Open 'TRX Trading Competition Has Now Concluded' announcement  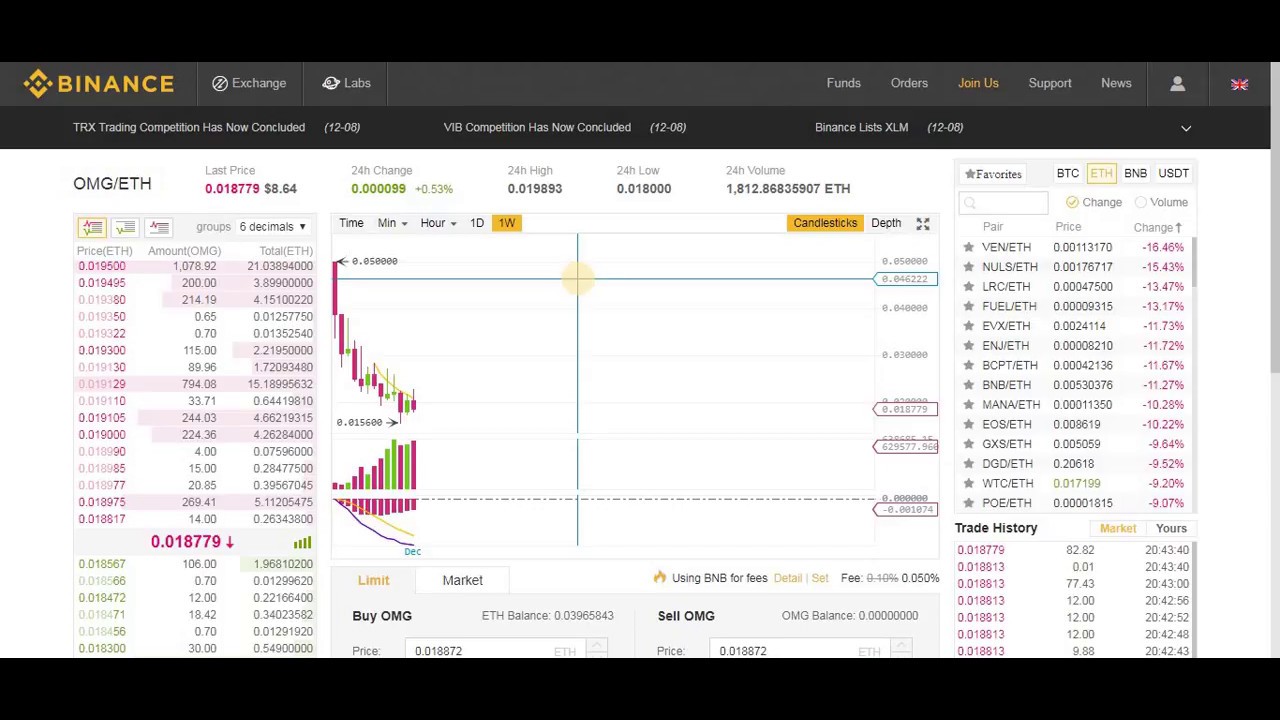(189, 127)
